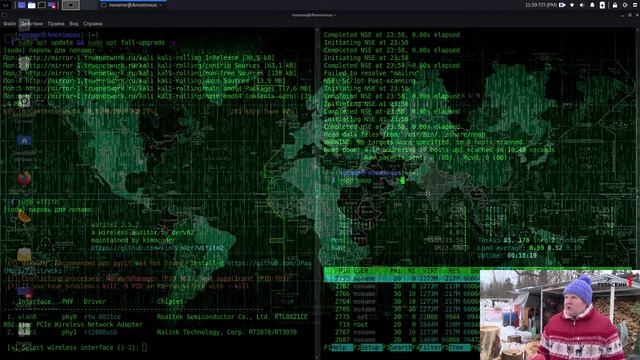This screenshot has width=640, height=360.
Task: Click the wlan0 rtw_8821ce interface row
Action: (x=157, y=317)
